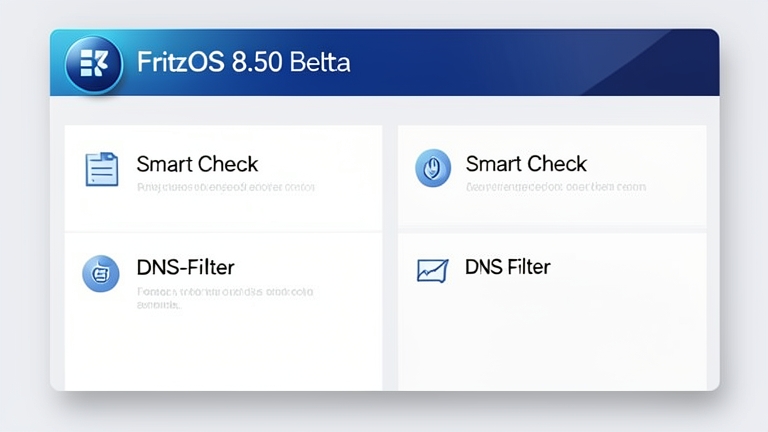
Task: Click the chart icon beside DNS Filter
Action: 432,270
